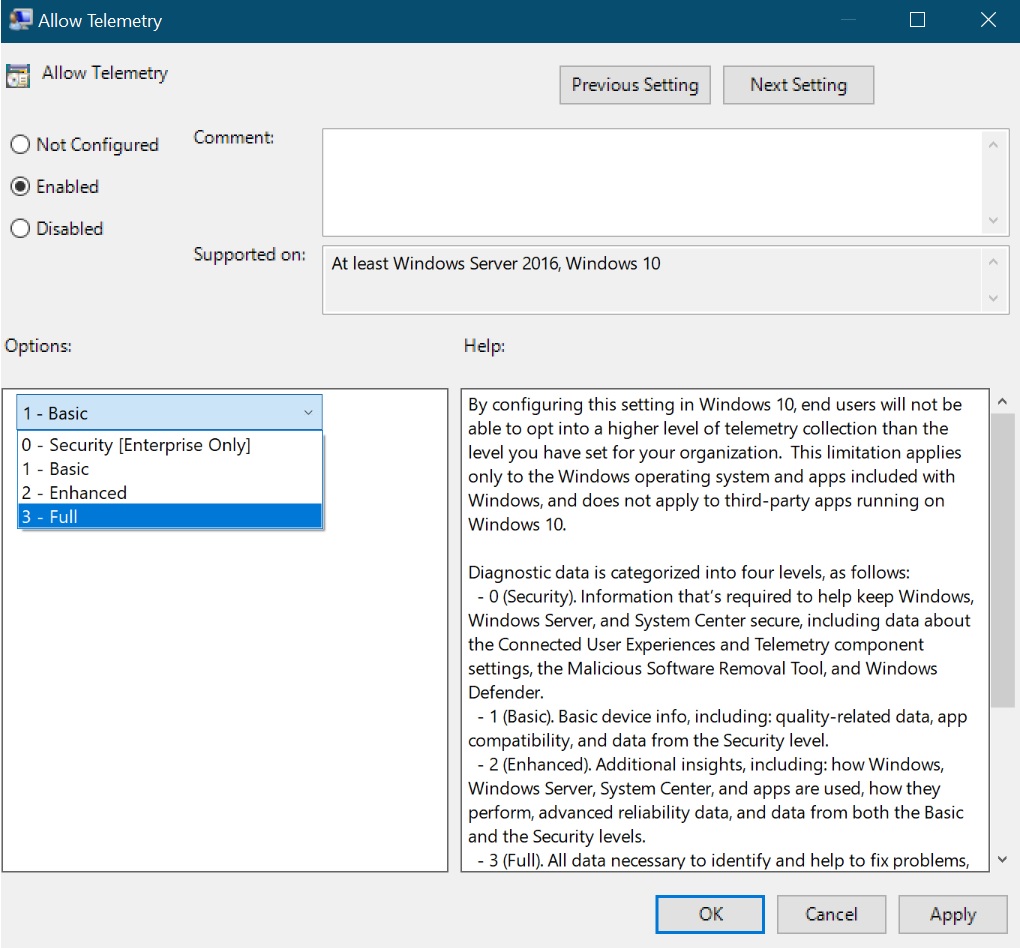Click the 'Supported on:' label
This screenshot has width=1020, height=948.
pos(249,254)
